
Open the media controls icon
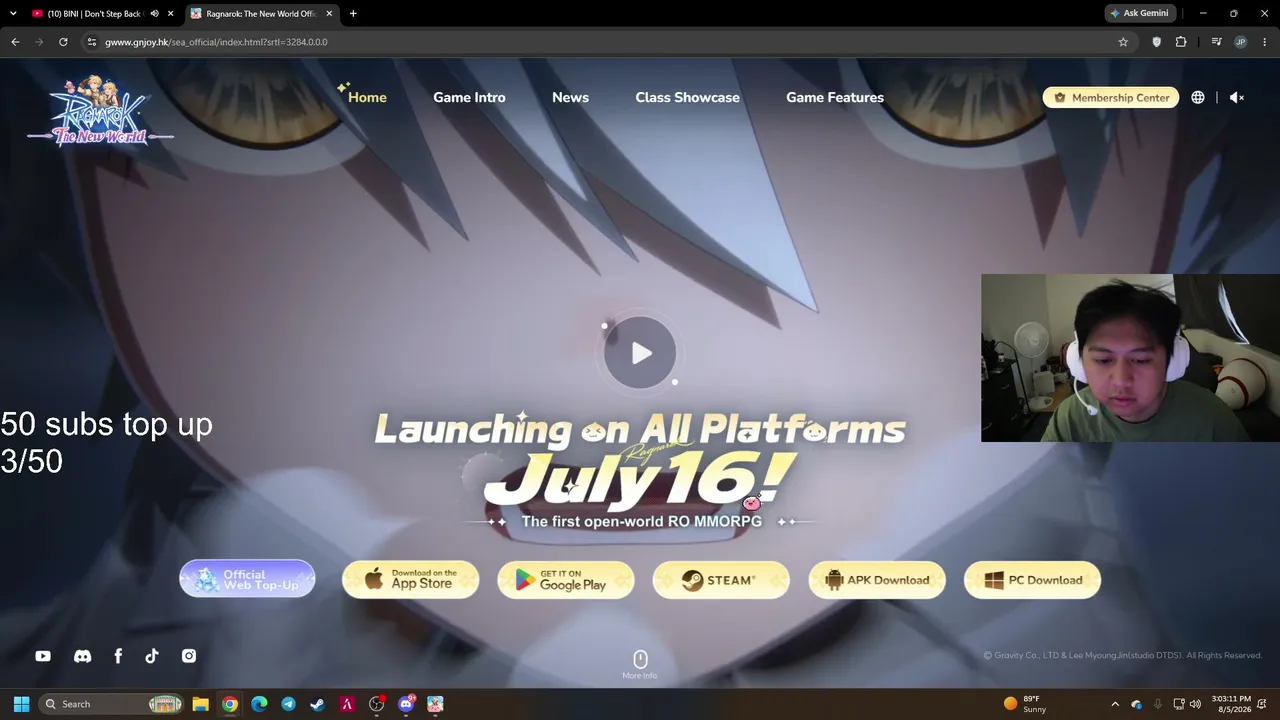pyautogui.click(x=1216, y=42)
